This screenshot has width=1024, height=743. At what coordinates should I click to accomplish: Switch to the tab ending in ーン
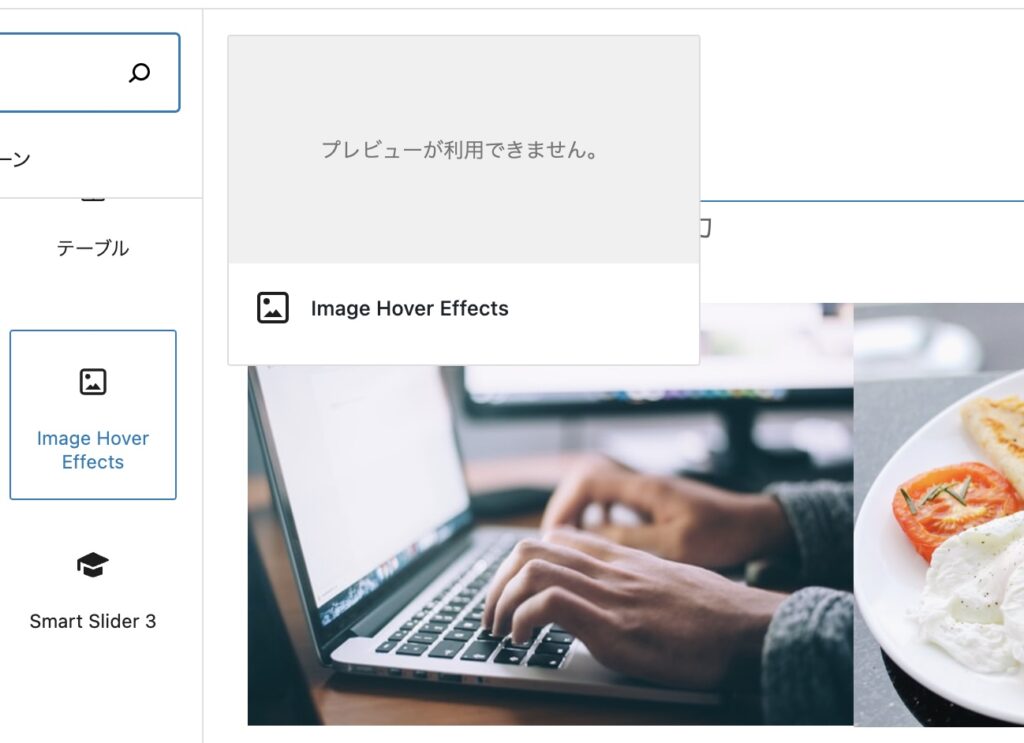pos(15,159)
